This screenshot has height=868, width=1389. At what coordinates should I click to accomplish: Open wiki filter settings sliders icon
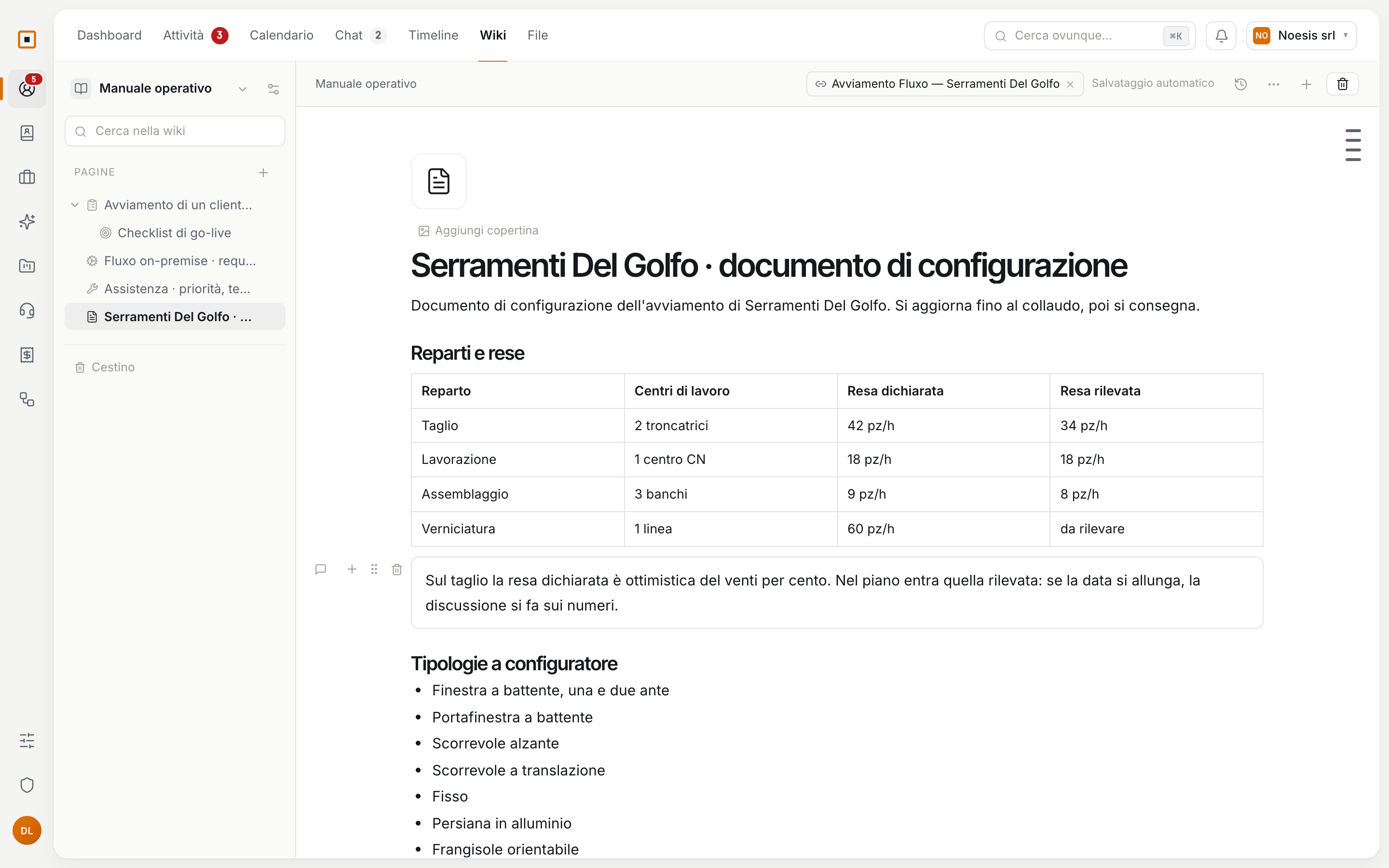pyautogui.click(x=273, y=89)
